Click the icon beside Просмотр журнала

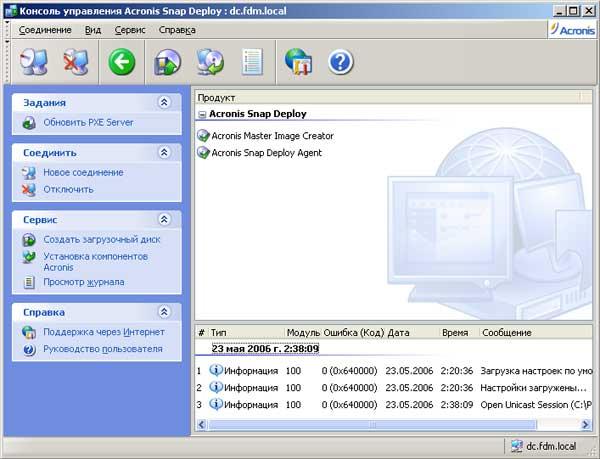click(29, 282)
